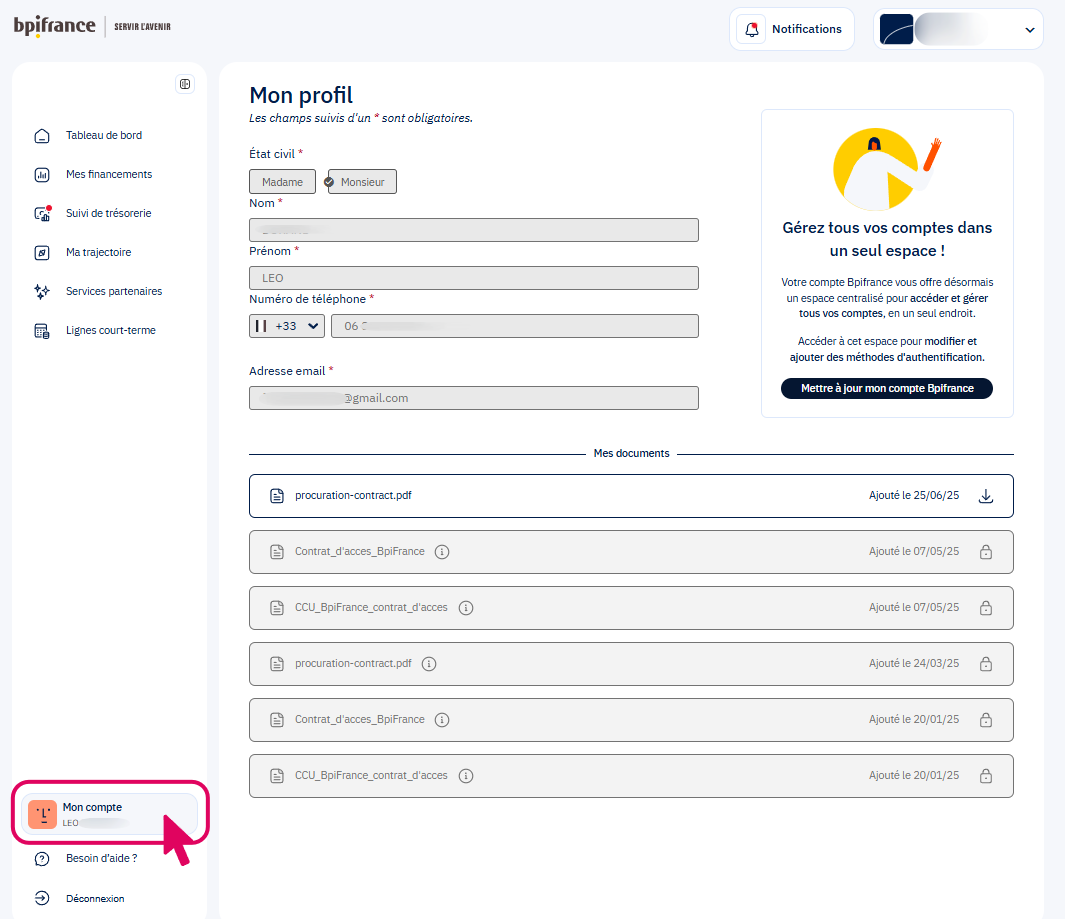Open Mes financements menu item
This screenshot has height=919, width=1065.
click(109, 175)
